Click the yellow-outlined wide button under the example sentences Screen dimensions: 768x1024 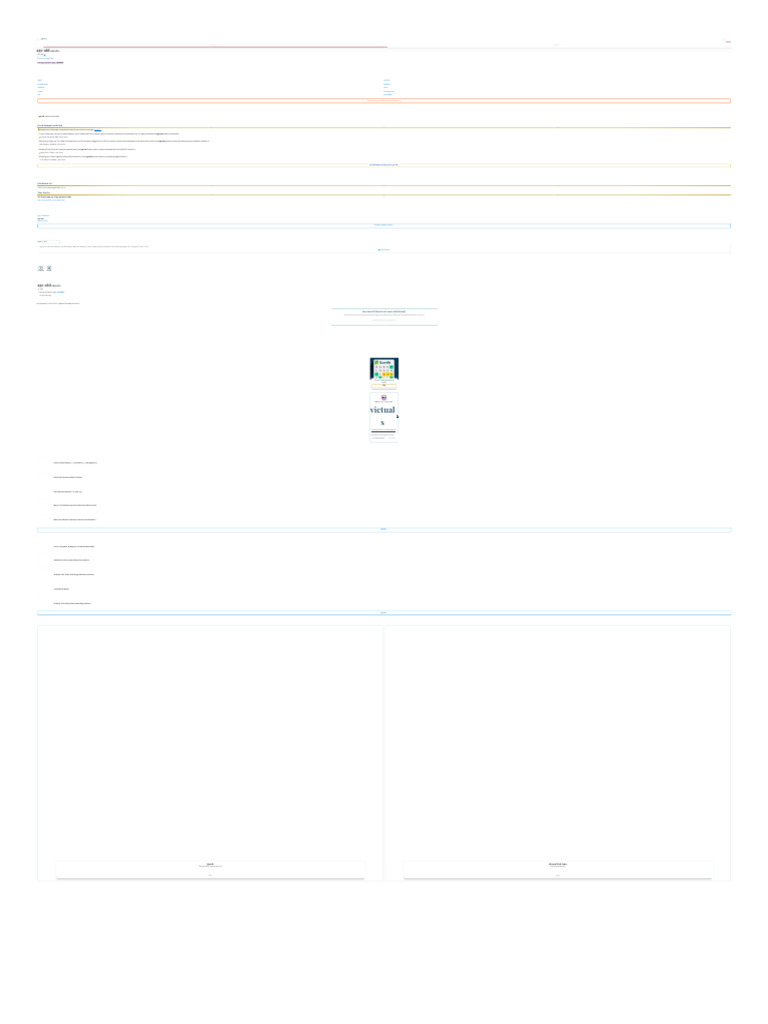384,165
